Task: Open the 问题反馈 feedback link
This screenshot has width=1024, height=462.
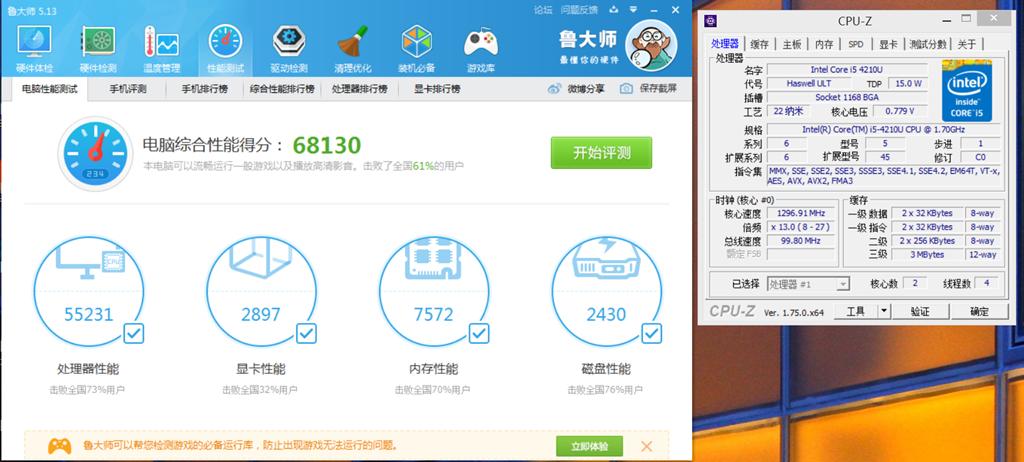Action: coord(579,9)
